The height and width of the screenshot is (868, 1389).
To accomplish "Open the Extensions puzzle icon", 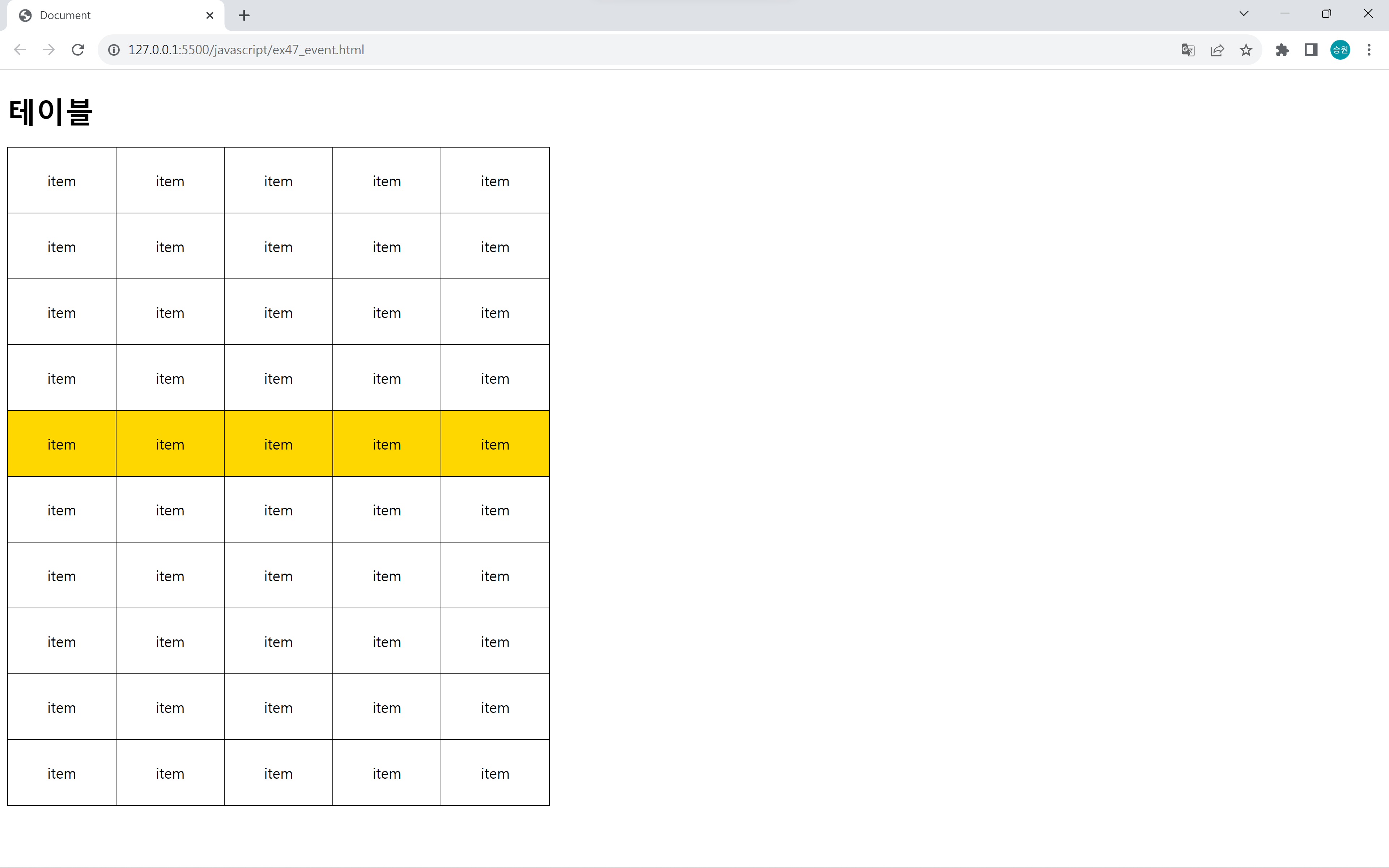I will coord(1282,50).
